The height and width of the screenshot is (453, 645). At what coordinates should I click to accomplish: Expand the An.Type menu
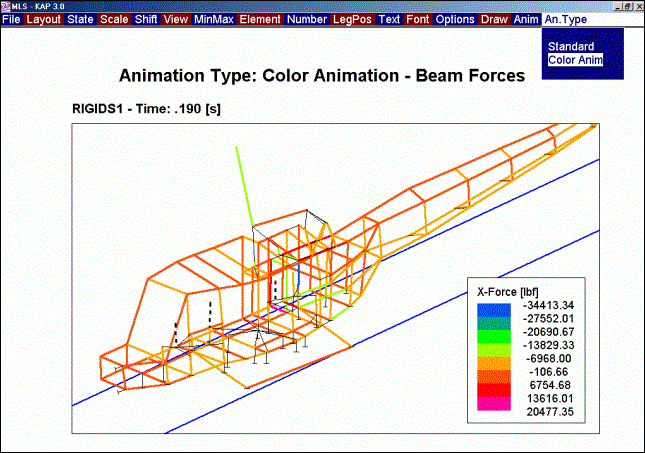tap(565, 19)
